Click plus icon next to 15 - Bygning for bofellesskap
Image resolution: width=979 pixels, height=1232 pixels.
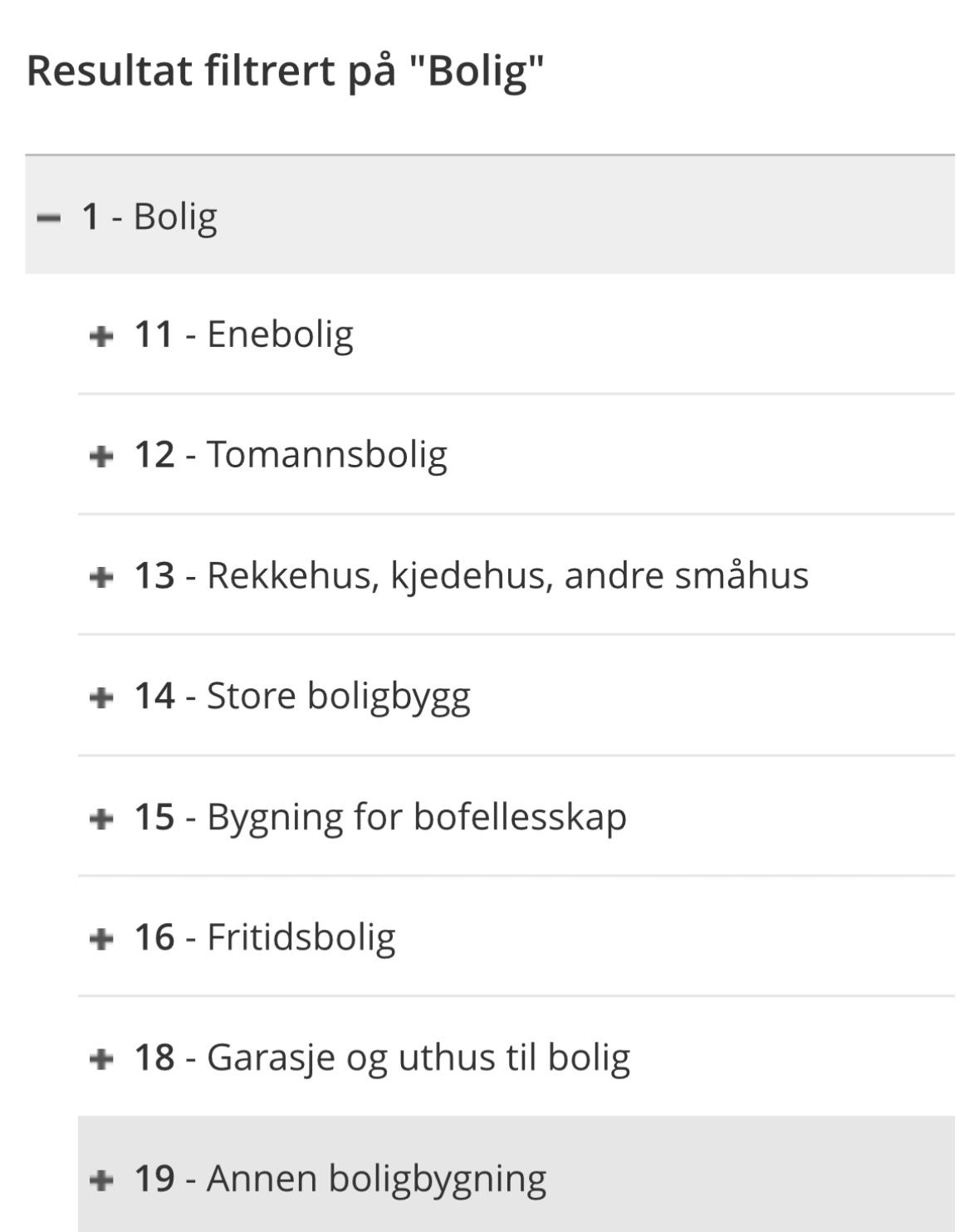100,818
